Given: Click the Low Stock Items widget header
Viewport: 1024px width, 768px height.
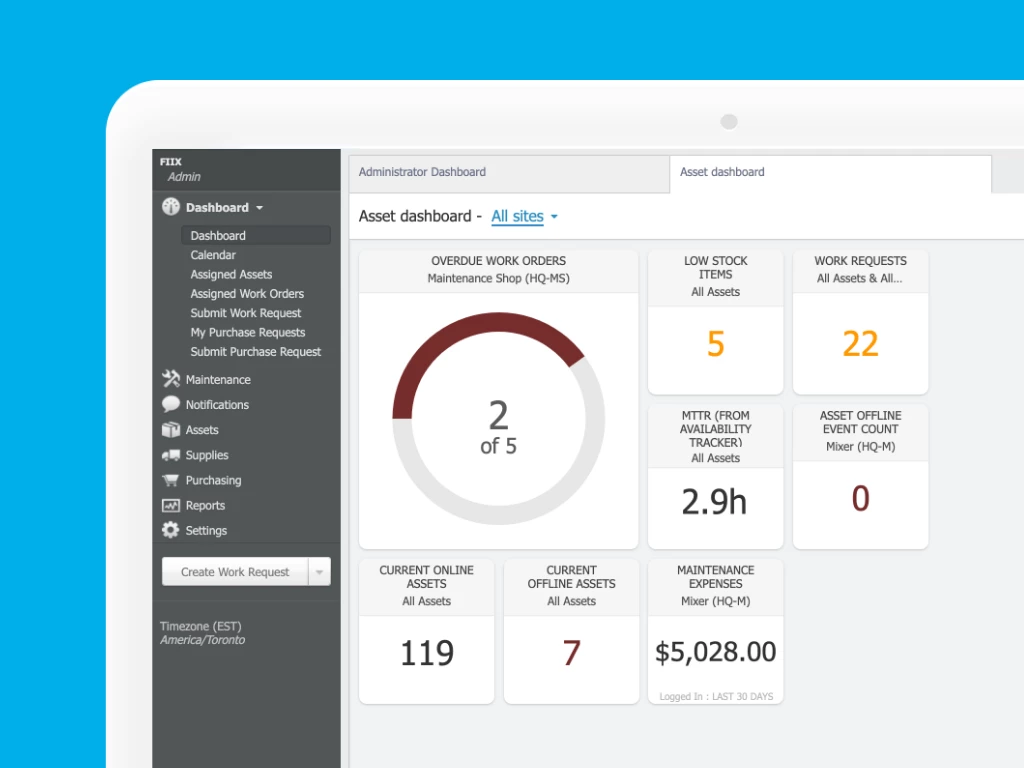Looking at the screenshot, I should [715, 277].
